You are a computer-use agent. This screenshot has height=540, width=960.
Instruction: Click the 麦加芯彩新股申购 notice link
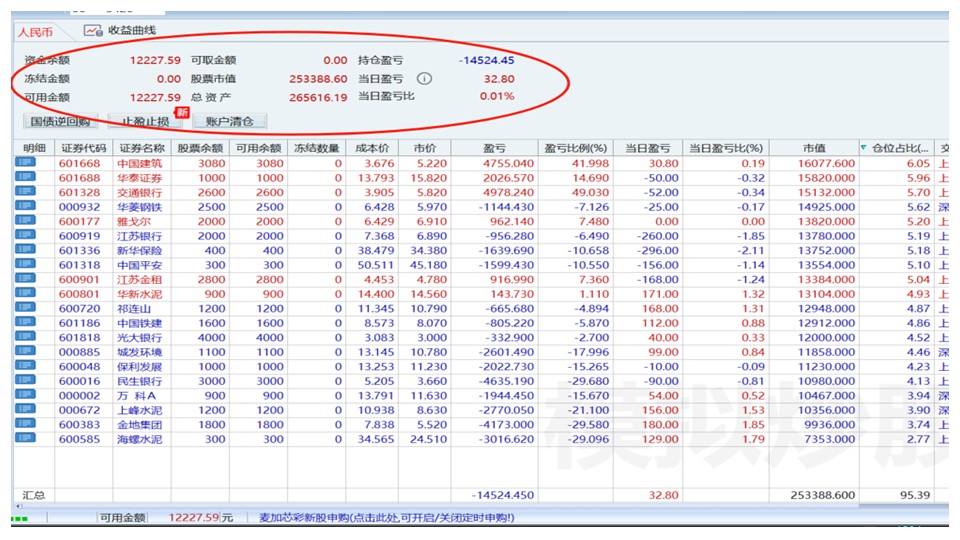pos(386,518)
